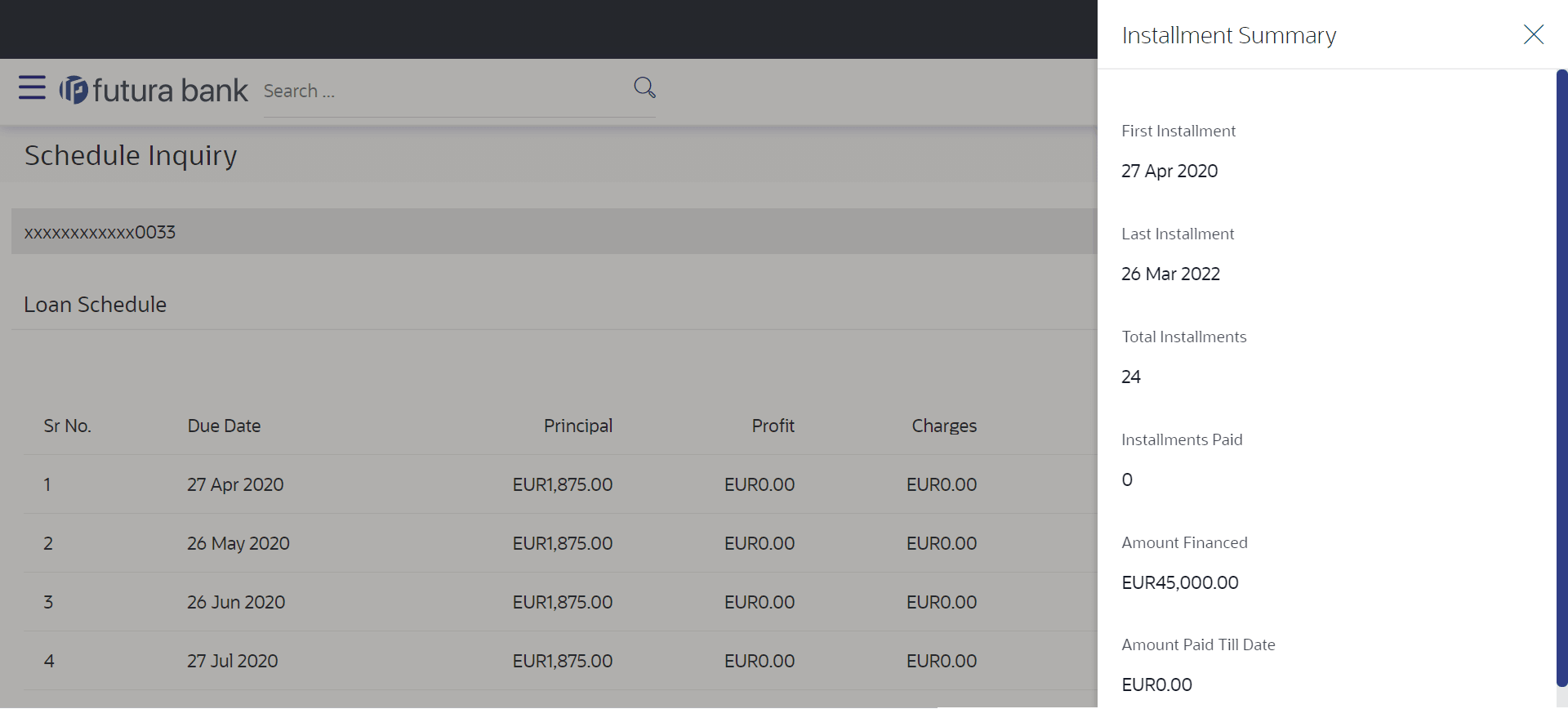Click the Sr No. column header
1568x709 pixels.
[67, 426]
